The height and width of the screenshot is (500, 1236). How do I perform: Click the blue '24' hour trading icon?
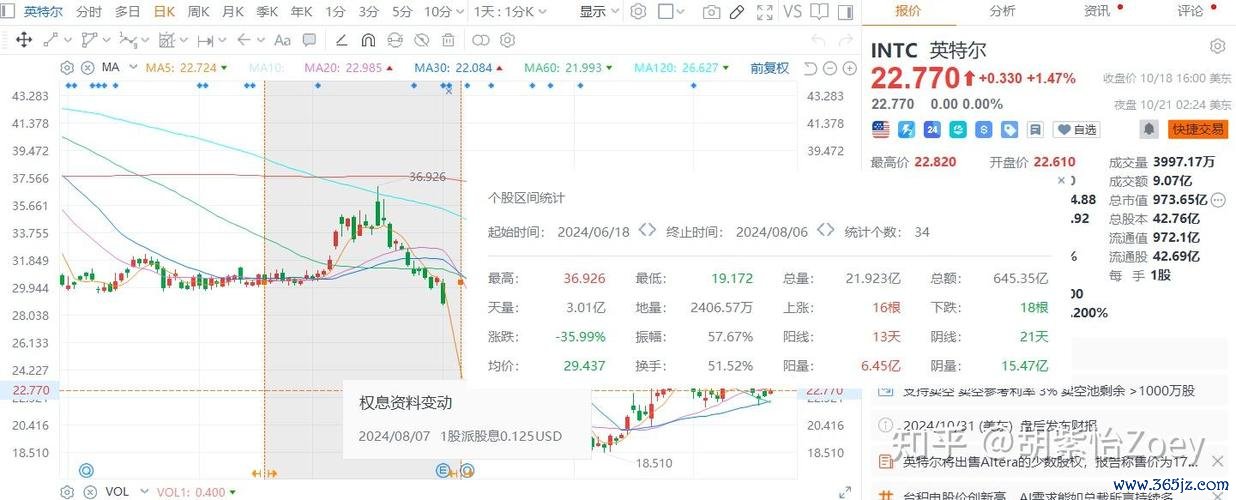pyautogui.click(x=933, y=130)
